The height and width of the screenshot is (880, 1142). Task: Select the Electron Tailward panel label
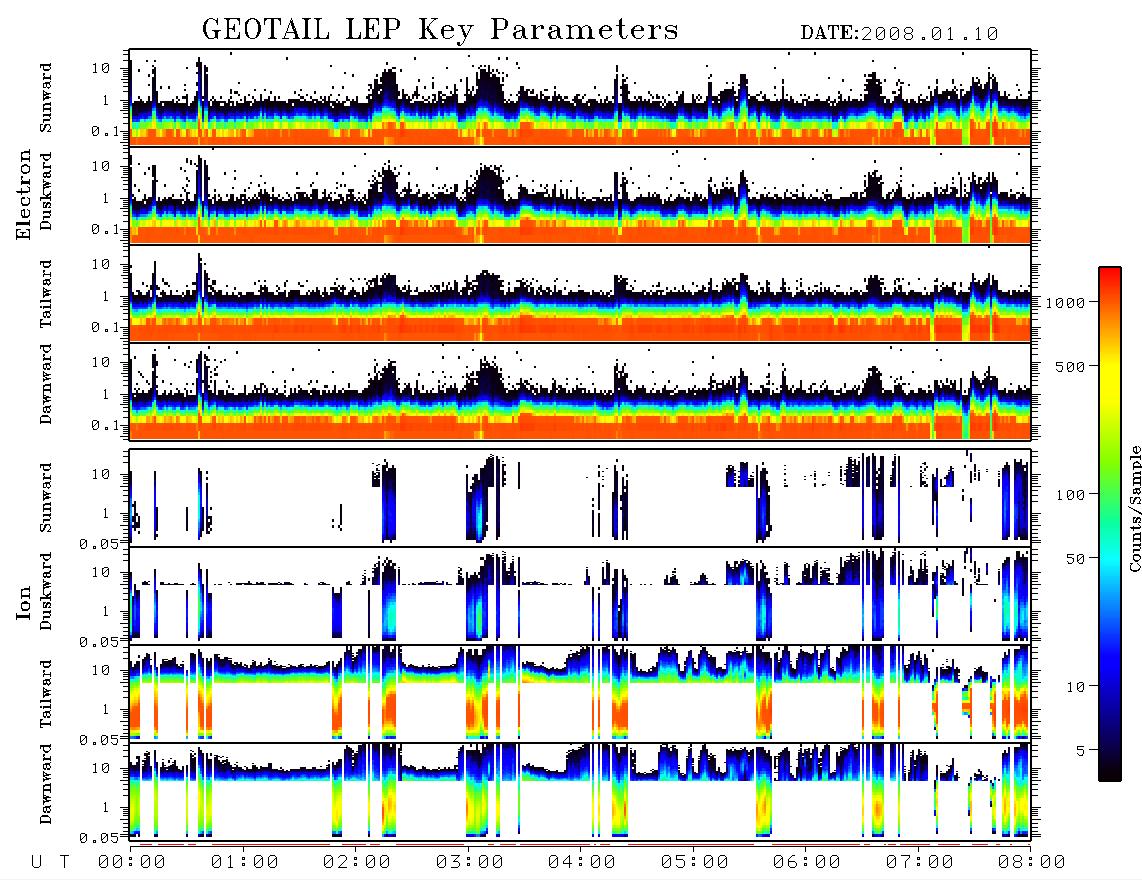pyautogui.click(x=46, y=294)
